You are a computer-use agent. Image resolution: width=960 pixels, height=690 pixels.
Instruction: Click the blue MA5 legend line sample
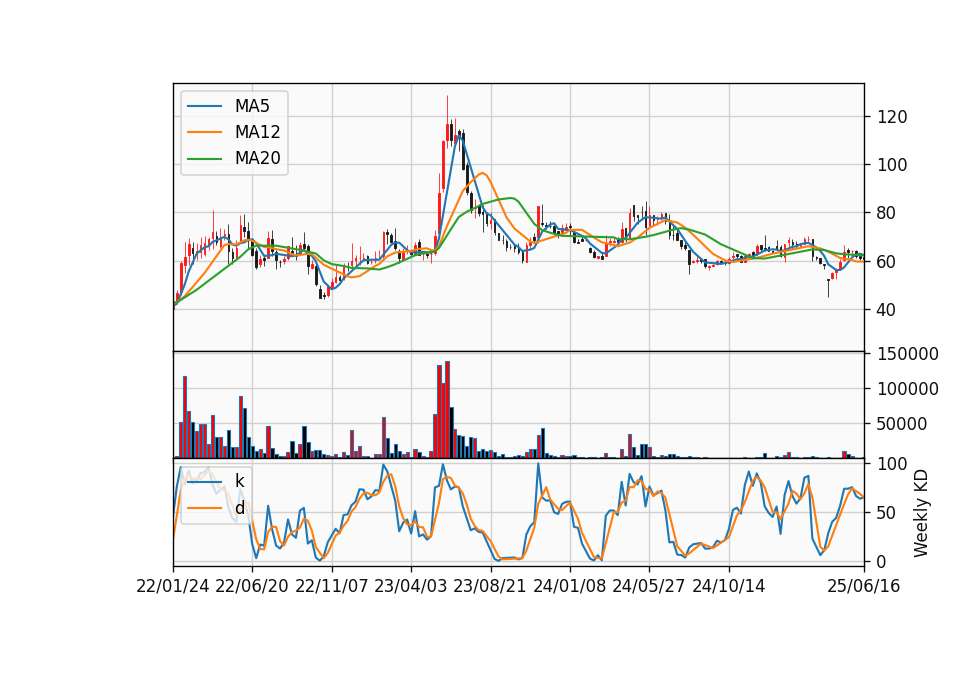point(204,106)
